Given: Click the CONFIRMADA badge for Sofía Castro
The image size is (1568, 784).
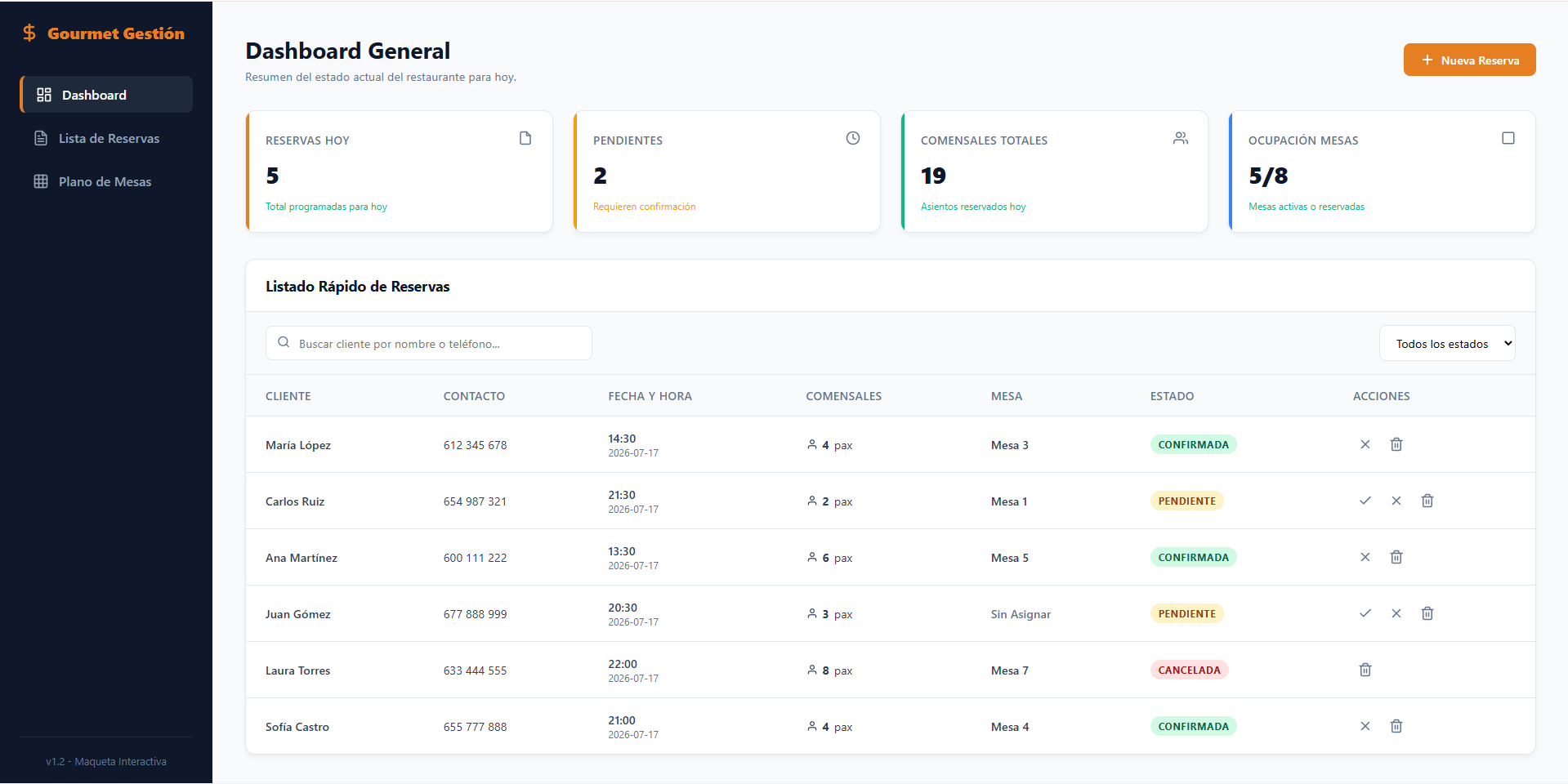Looking at the screenshot, I should [1193, 726].
